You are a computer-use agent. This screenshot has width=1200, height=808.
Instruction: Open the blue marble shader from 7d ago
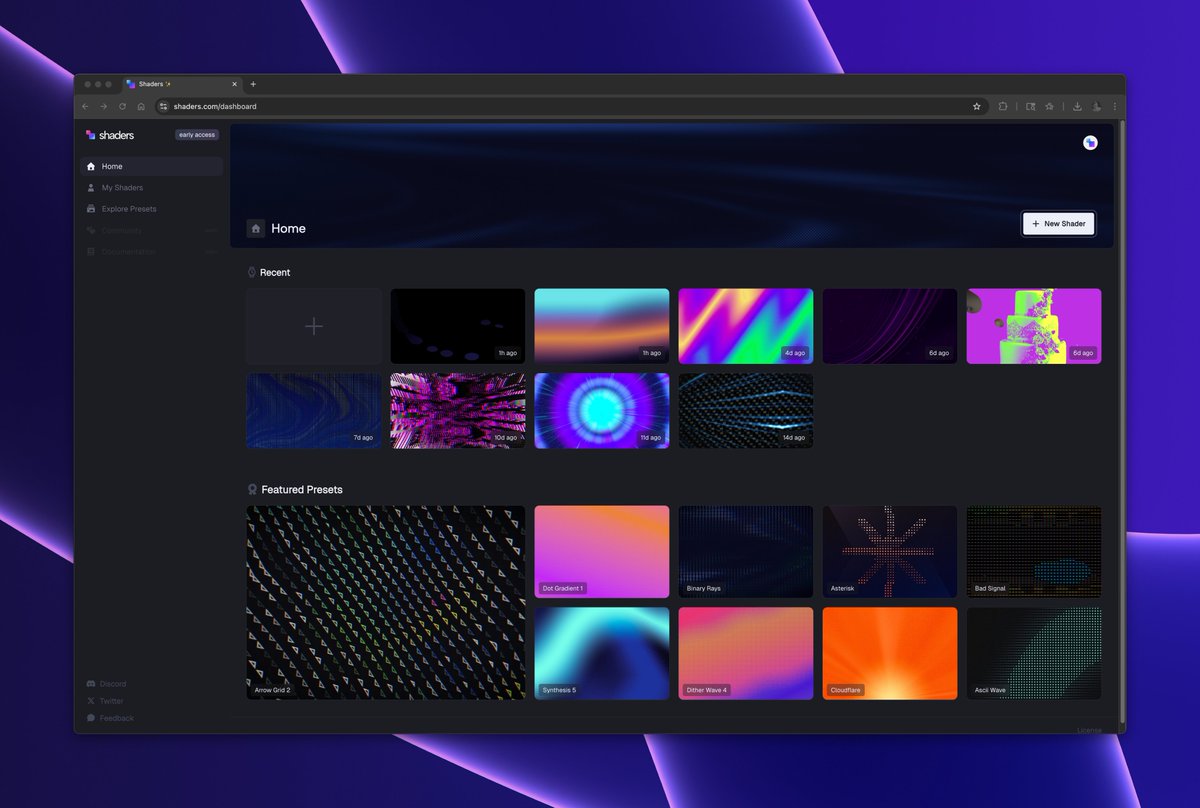(314, 411)
